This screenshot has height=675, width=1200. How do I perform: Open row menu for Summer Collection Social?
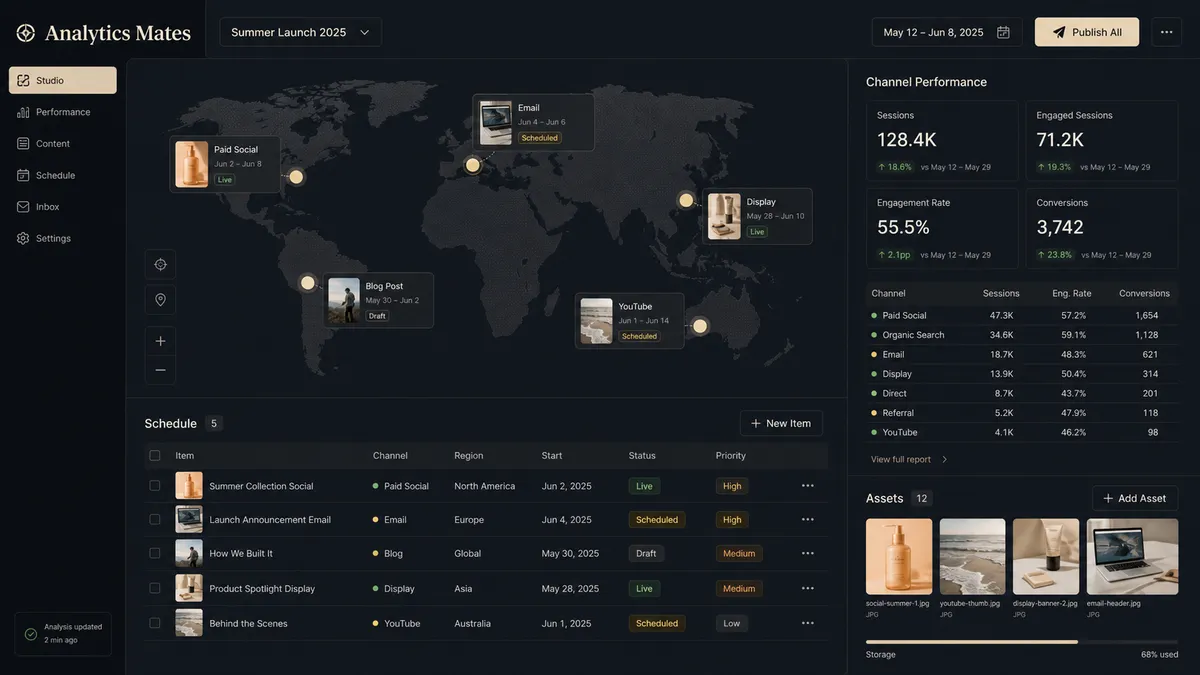pos(807,486)
